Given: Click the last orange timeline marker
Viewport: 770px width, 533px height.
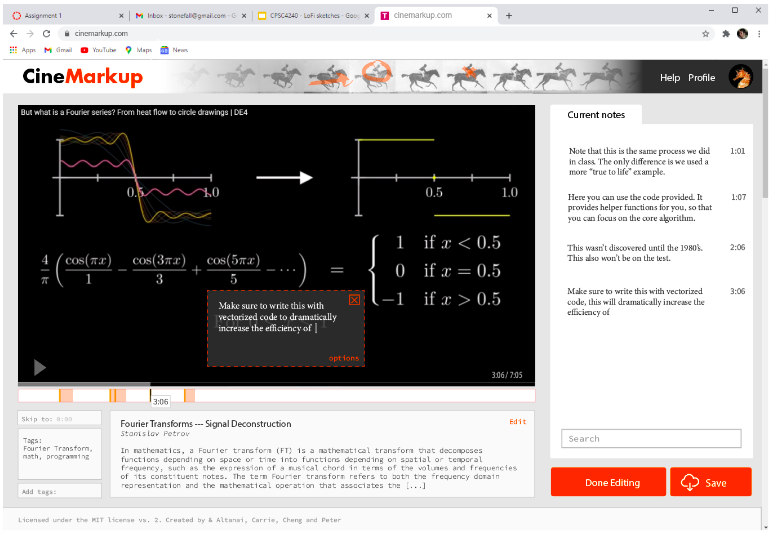Looking at the screenshot, I should click(x=190, y=395).
